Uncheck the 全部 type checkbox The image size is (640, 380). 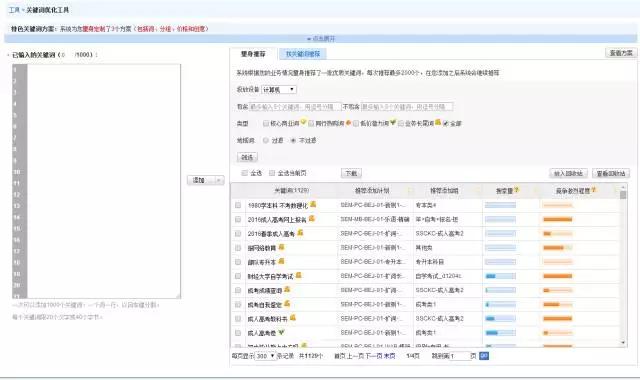pos(446,123)
